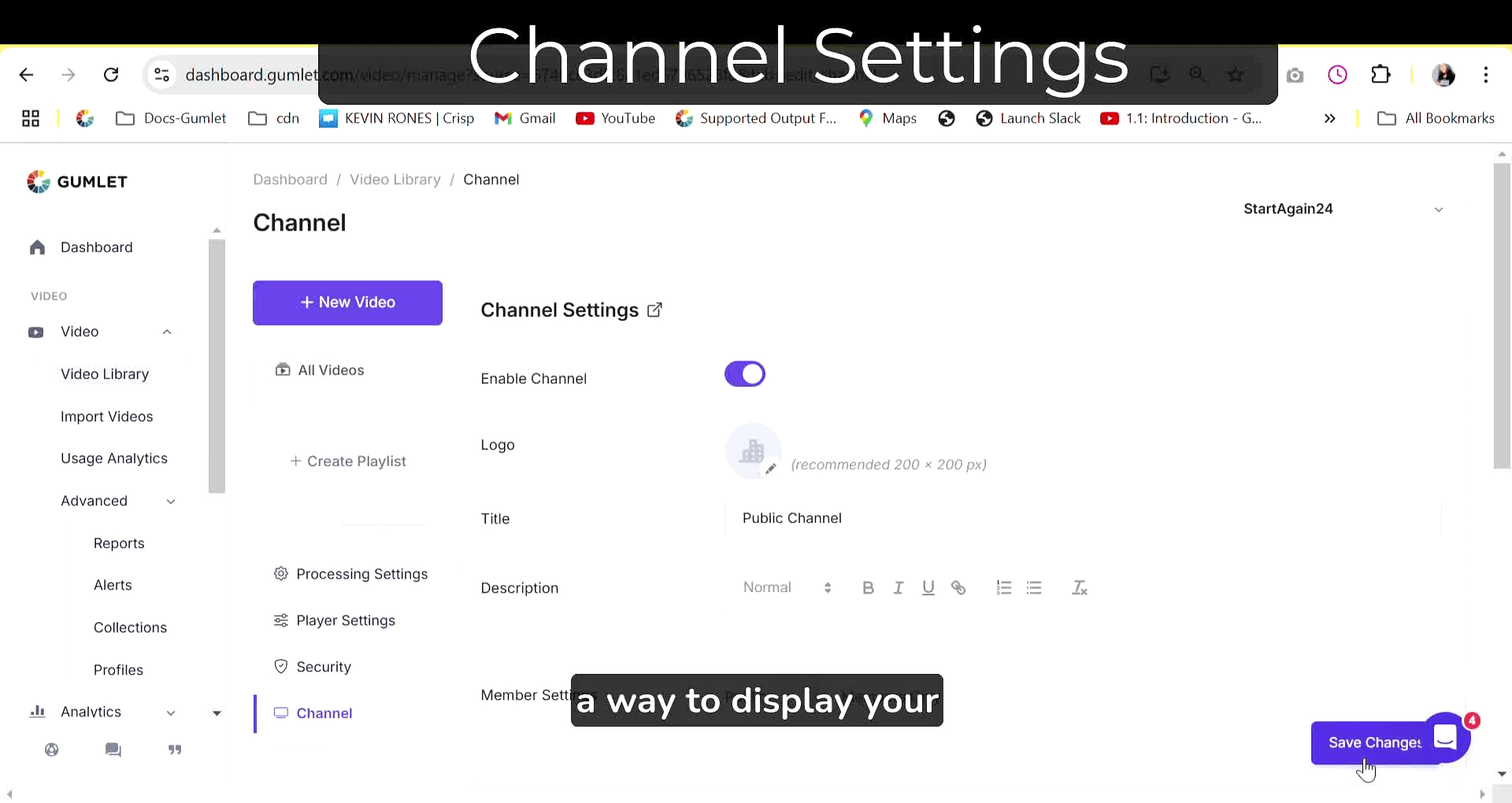Open Reports in sidebar

point(119,543)
